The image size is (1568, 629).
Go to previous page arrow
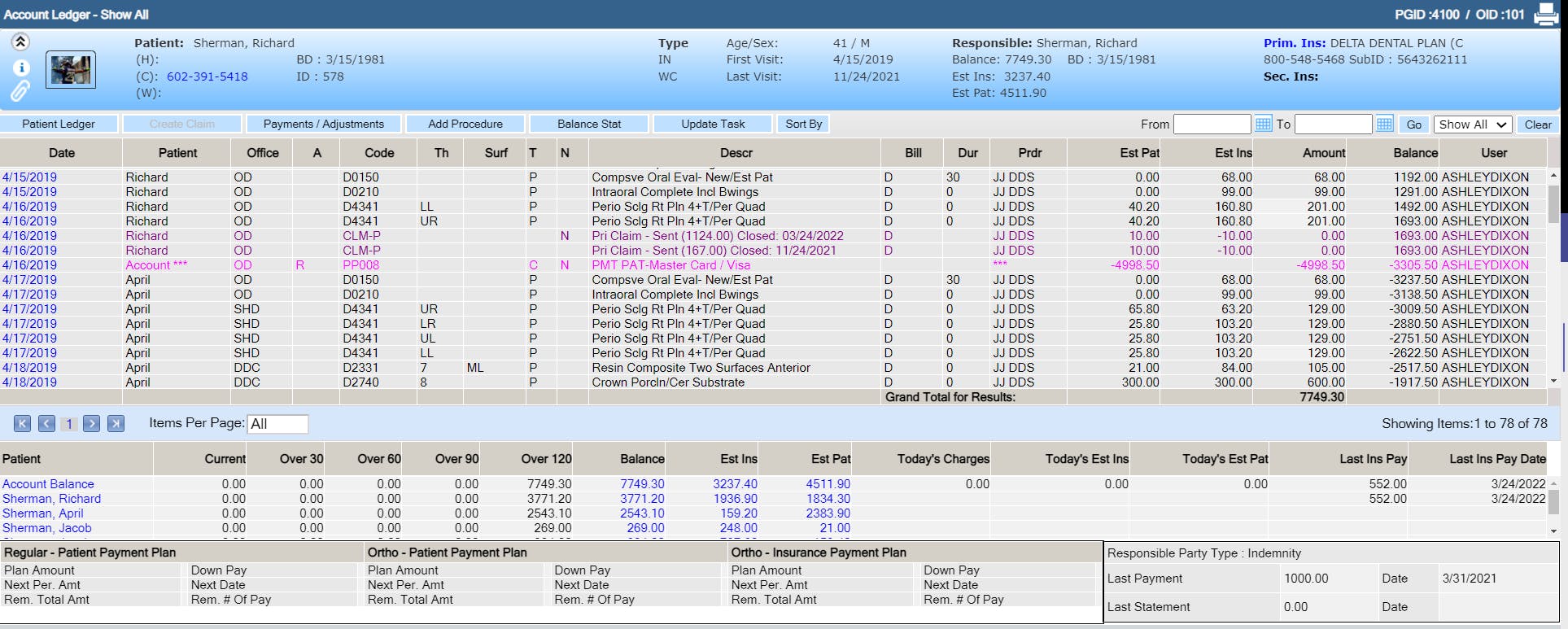[47, 423]
